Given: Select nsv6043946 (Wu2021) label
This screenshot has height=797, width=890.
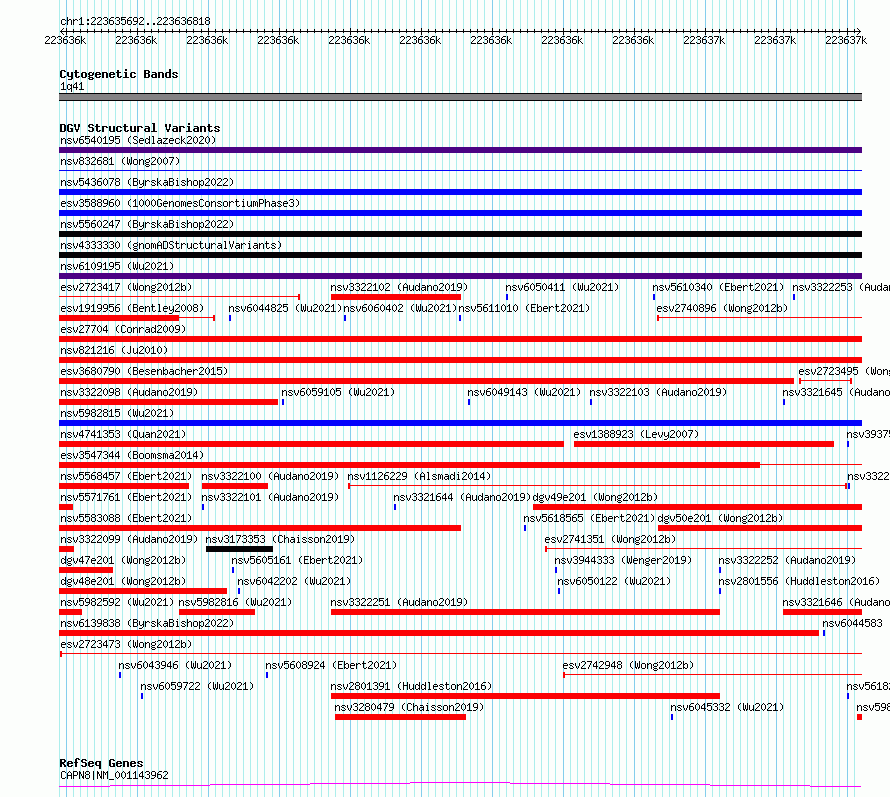Looking at the screenshot, I should [x=175, y=665].
